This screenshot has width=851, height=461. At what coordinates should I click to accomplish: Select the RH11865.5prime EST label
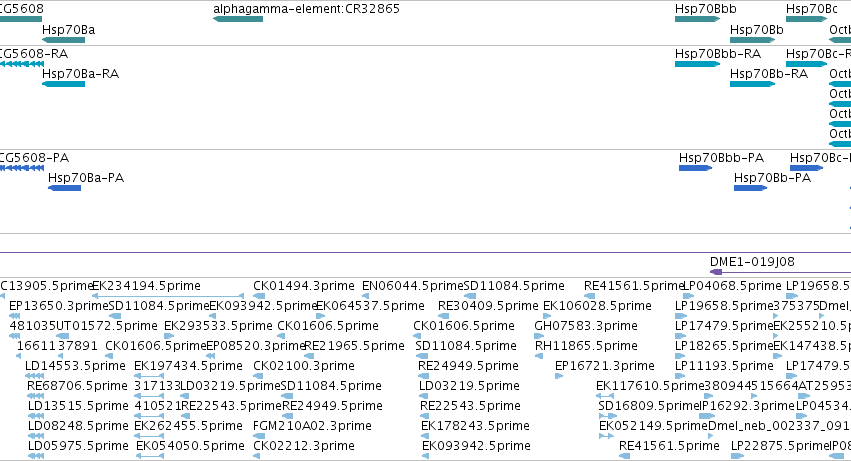click(x=586, y=346)
